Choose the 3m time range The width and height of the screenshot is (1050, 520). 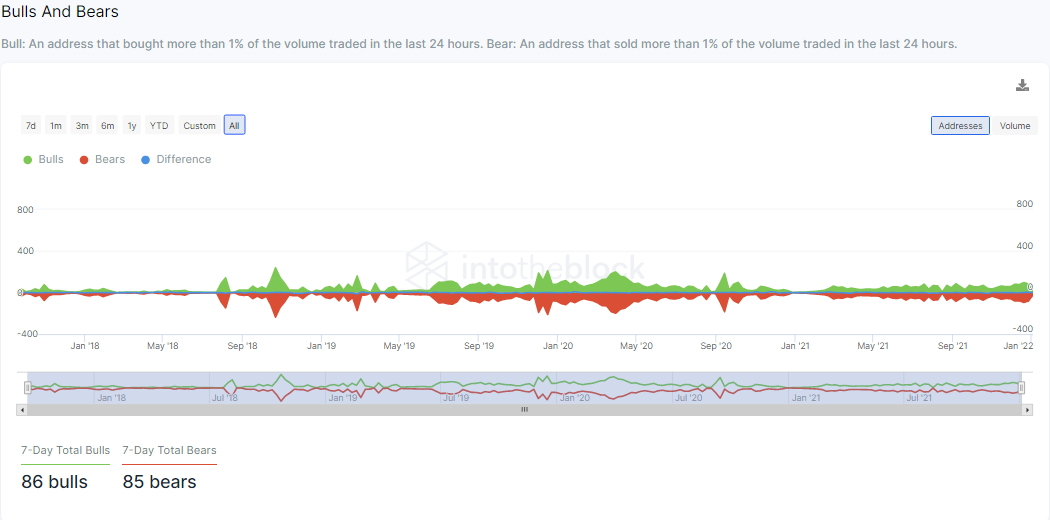(82, 125)
